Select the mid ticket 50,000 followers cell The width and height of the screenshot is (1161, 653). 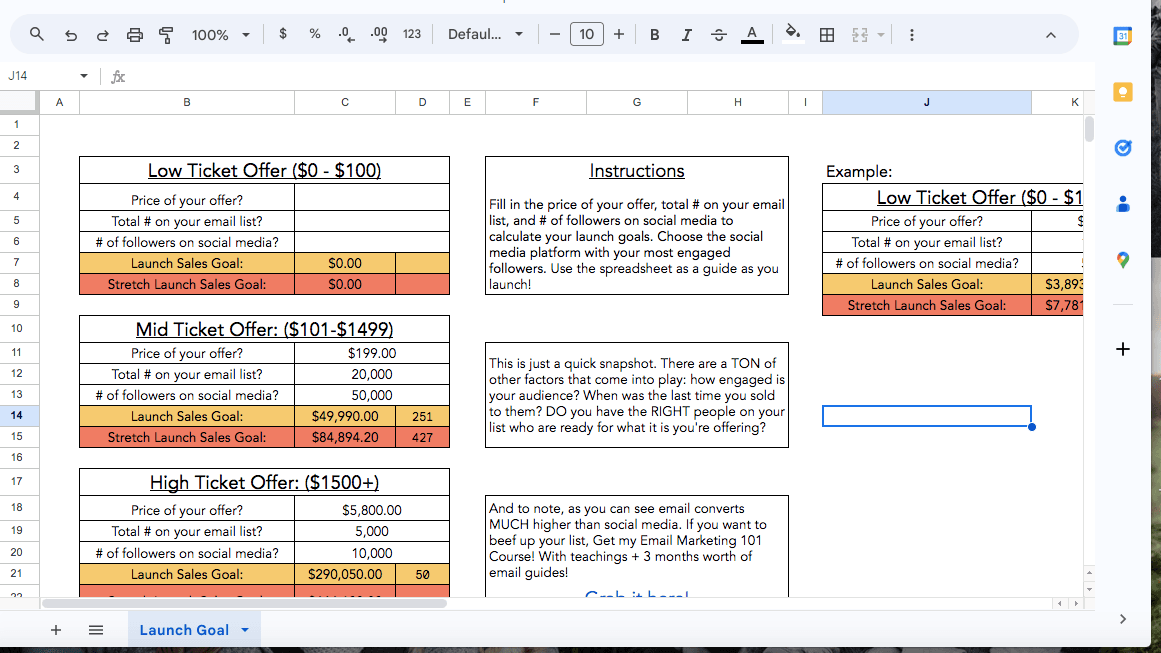pyautogui.click(x=372, y=395)
